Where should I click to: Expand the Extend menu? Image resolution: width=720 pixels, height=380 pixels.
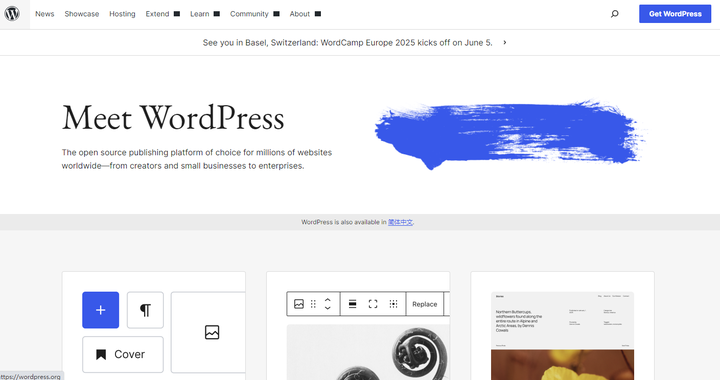[163, 14]
